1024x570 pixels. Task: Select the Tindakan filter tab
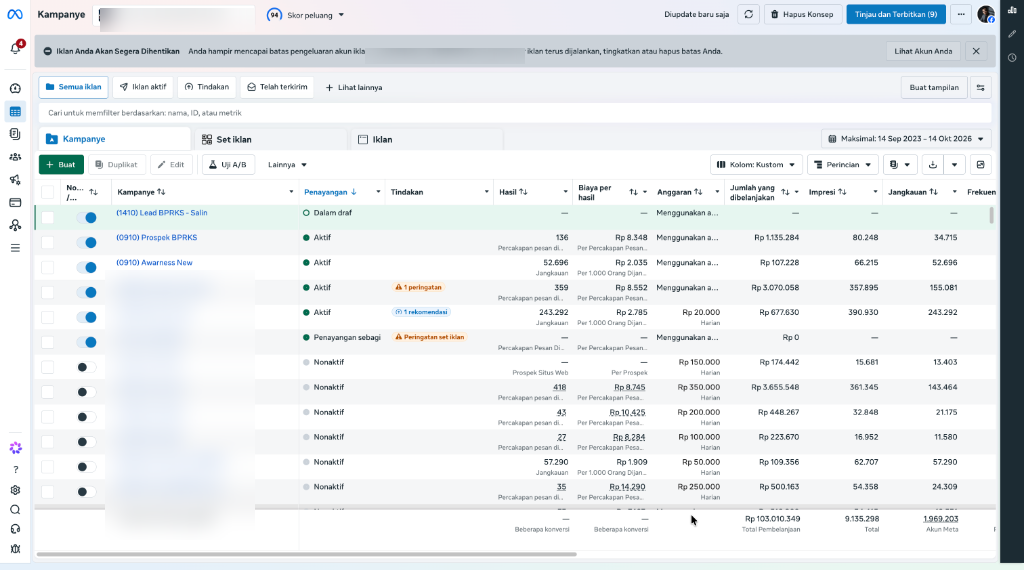pyautogui.click(x=207, y=87)
